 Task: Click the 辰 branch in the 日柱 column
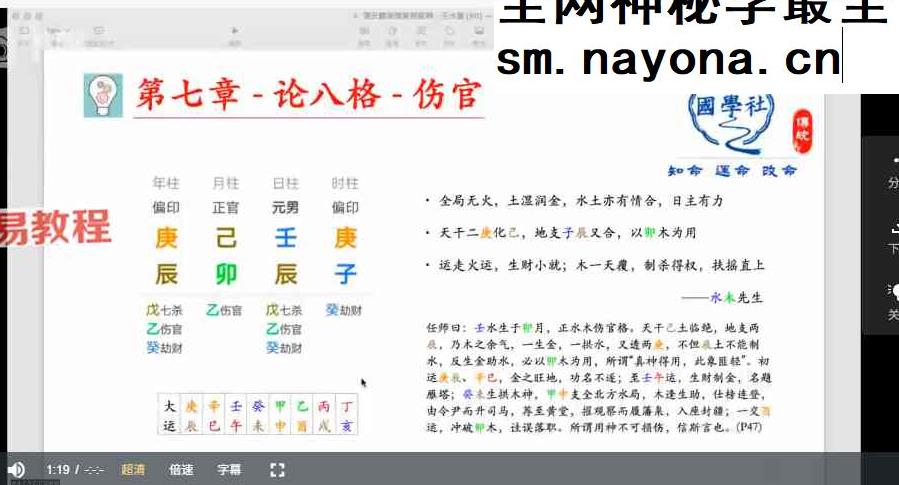pos(286,274)
